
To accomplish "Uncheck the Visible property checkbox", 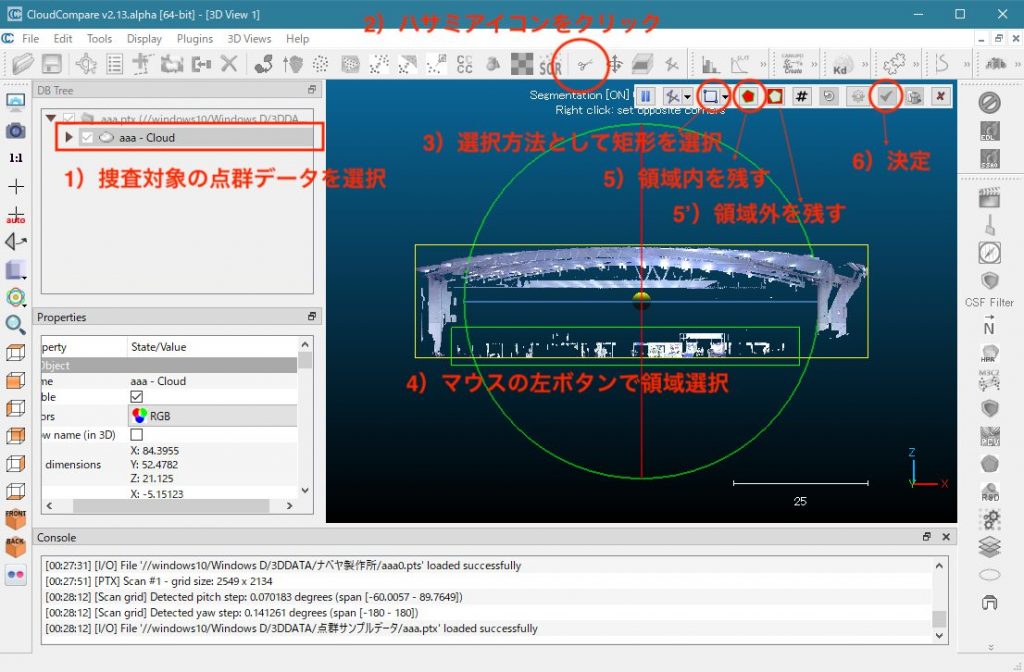I will click(137, 397).
